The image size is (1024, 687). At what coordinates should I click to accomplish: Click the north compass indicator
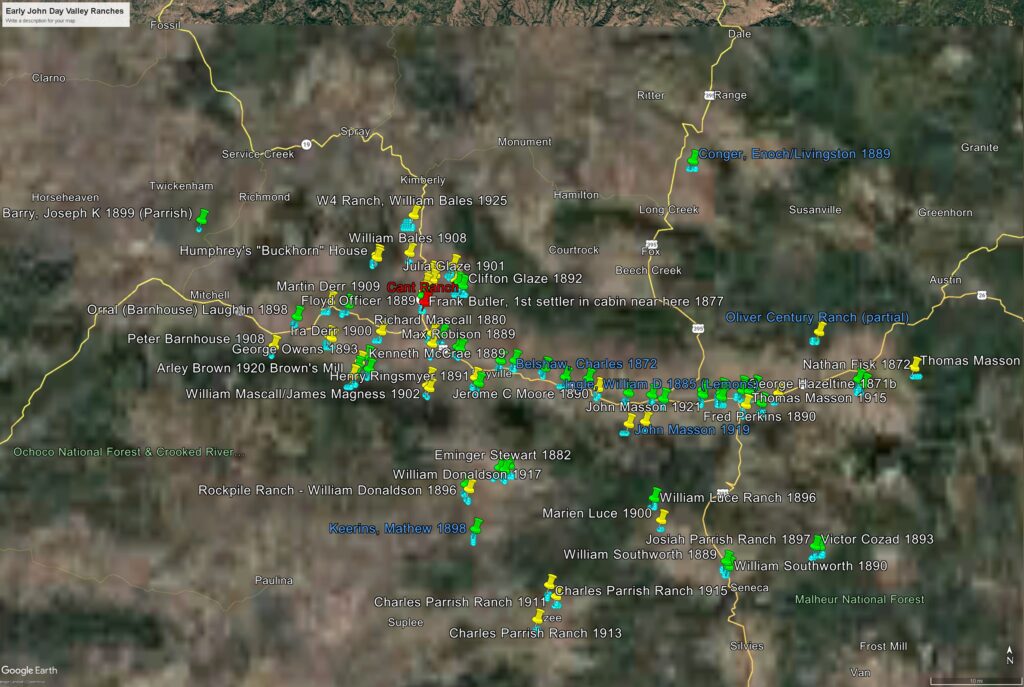coord(1009,657)
